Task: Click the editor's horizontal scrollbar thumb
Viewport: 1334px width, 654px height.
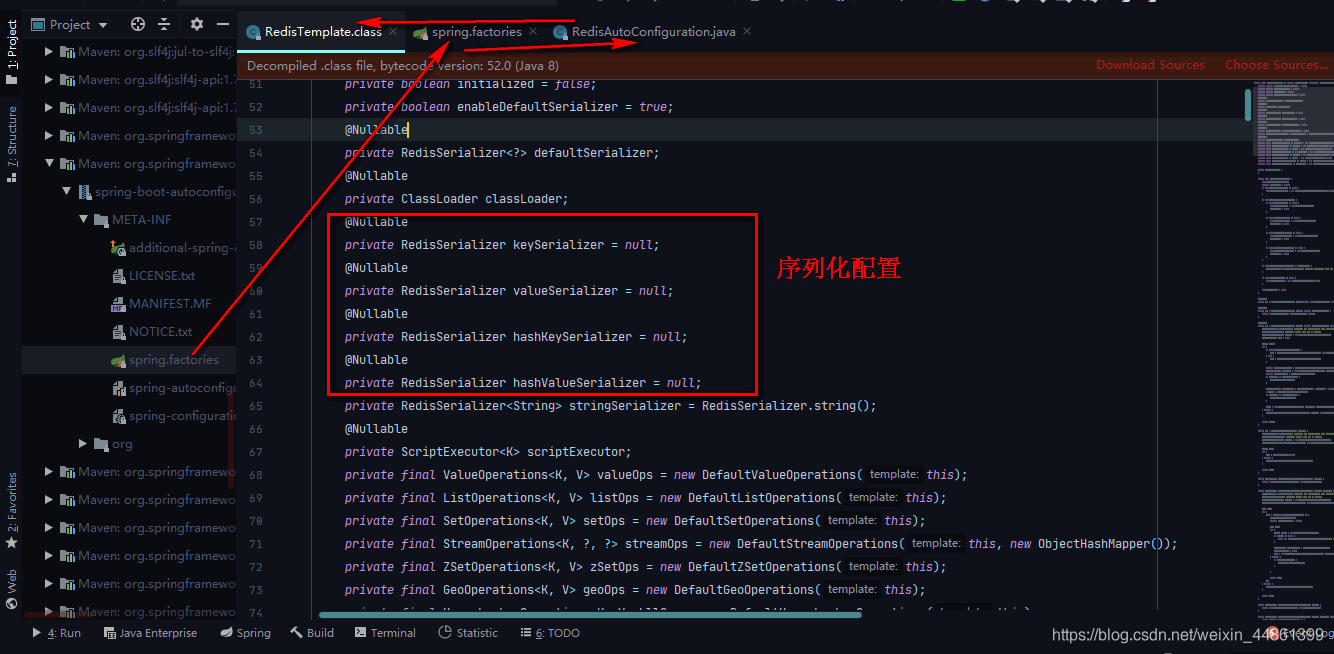Action: (x=590, y=615)
